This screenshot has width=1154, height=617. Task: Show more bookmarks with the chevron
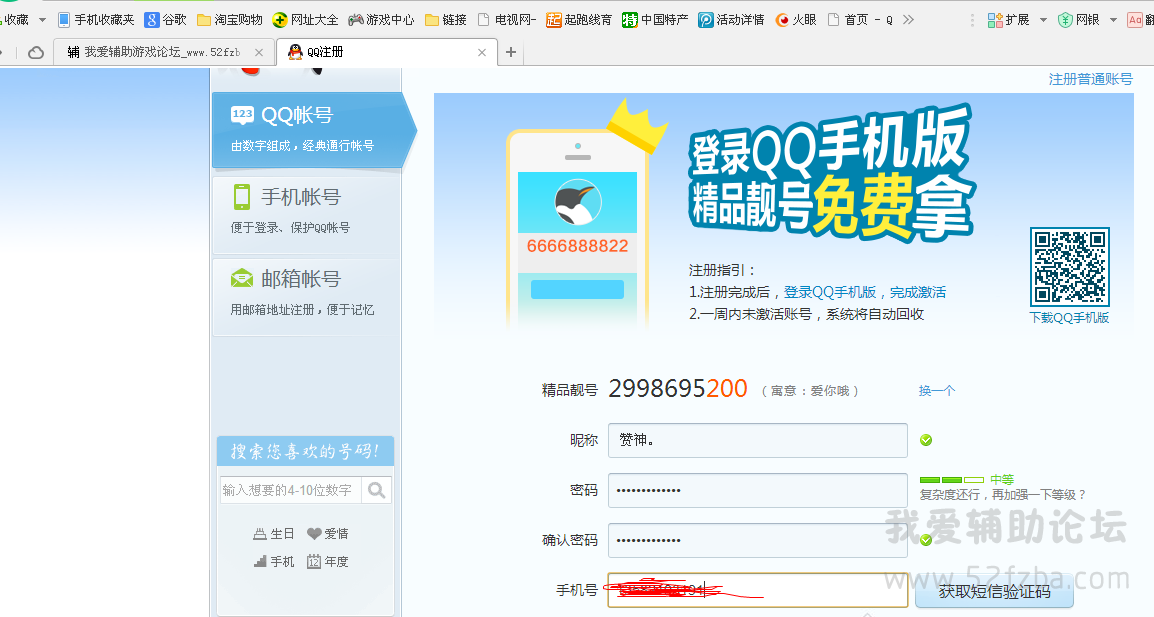tap(908, 20)
